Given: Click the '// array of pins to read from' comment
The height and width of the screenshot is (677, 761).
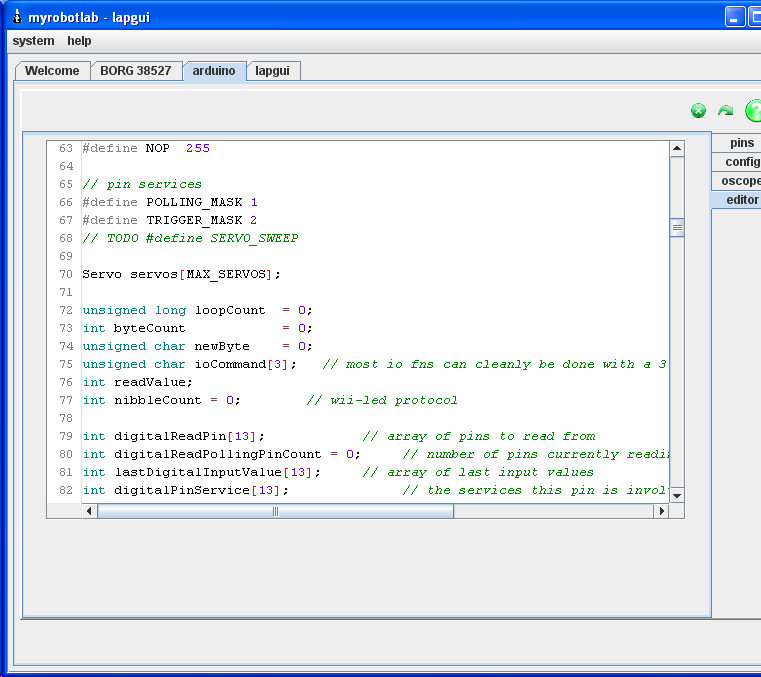Looking at the screenshot, I should 479,436.
